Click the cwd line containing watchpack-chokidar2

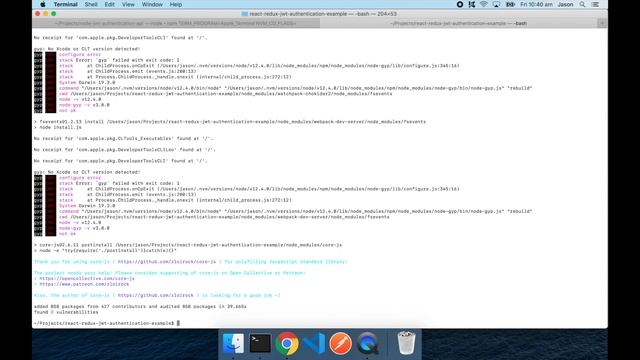coord(225,94)
